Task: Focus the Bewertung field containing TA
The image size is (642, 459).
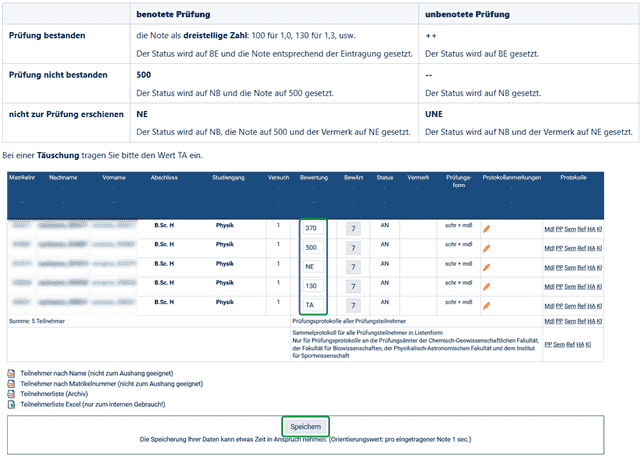Action: (x=313, y=305)
